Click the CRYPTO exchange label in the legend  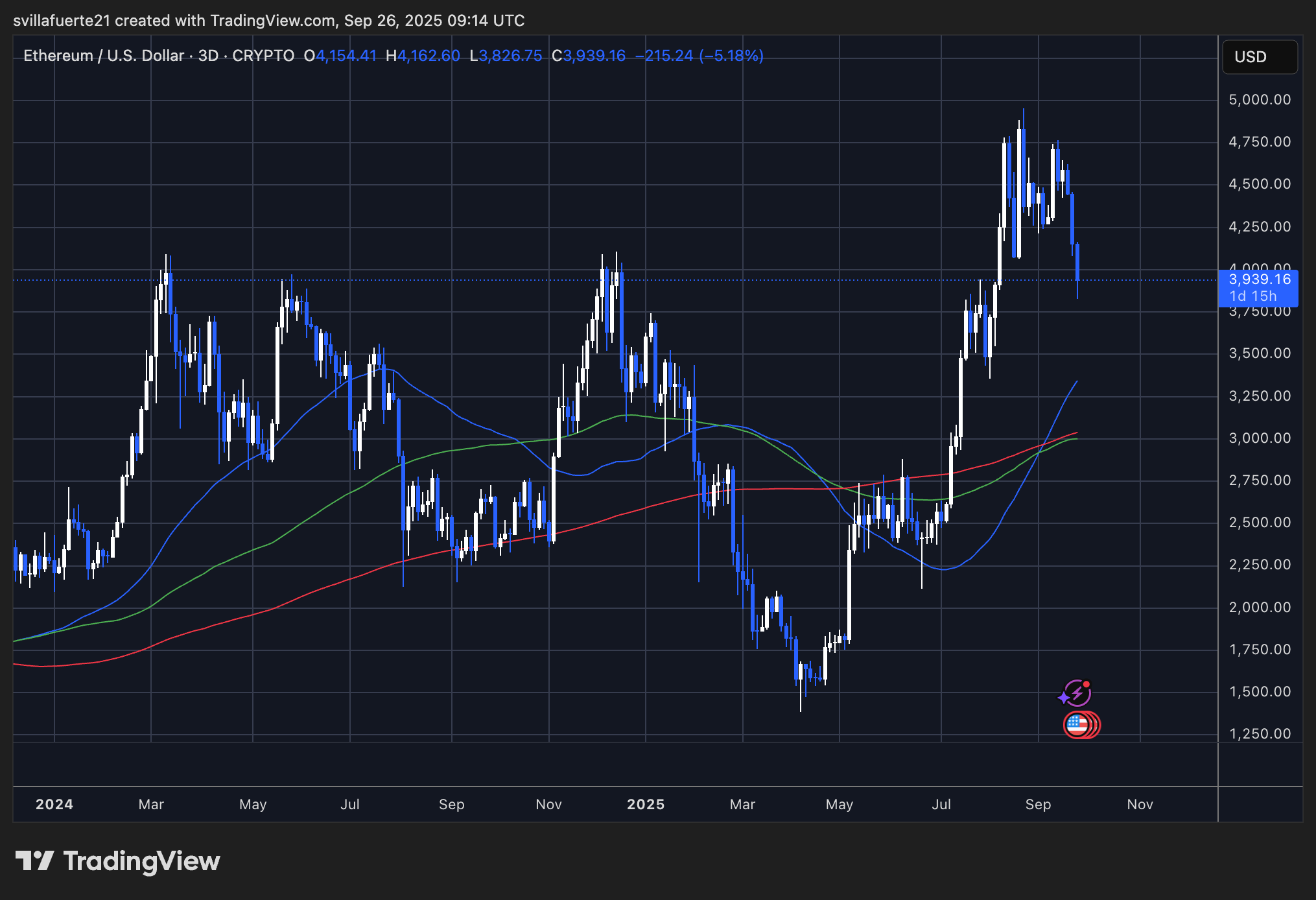263,56
